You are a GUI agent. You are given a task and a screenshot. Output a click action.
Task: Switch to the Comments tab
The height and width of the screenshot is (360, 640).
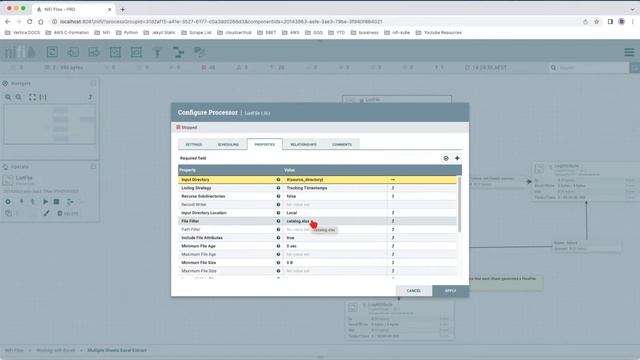click(342, 144)
